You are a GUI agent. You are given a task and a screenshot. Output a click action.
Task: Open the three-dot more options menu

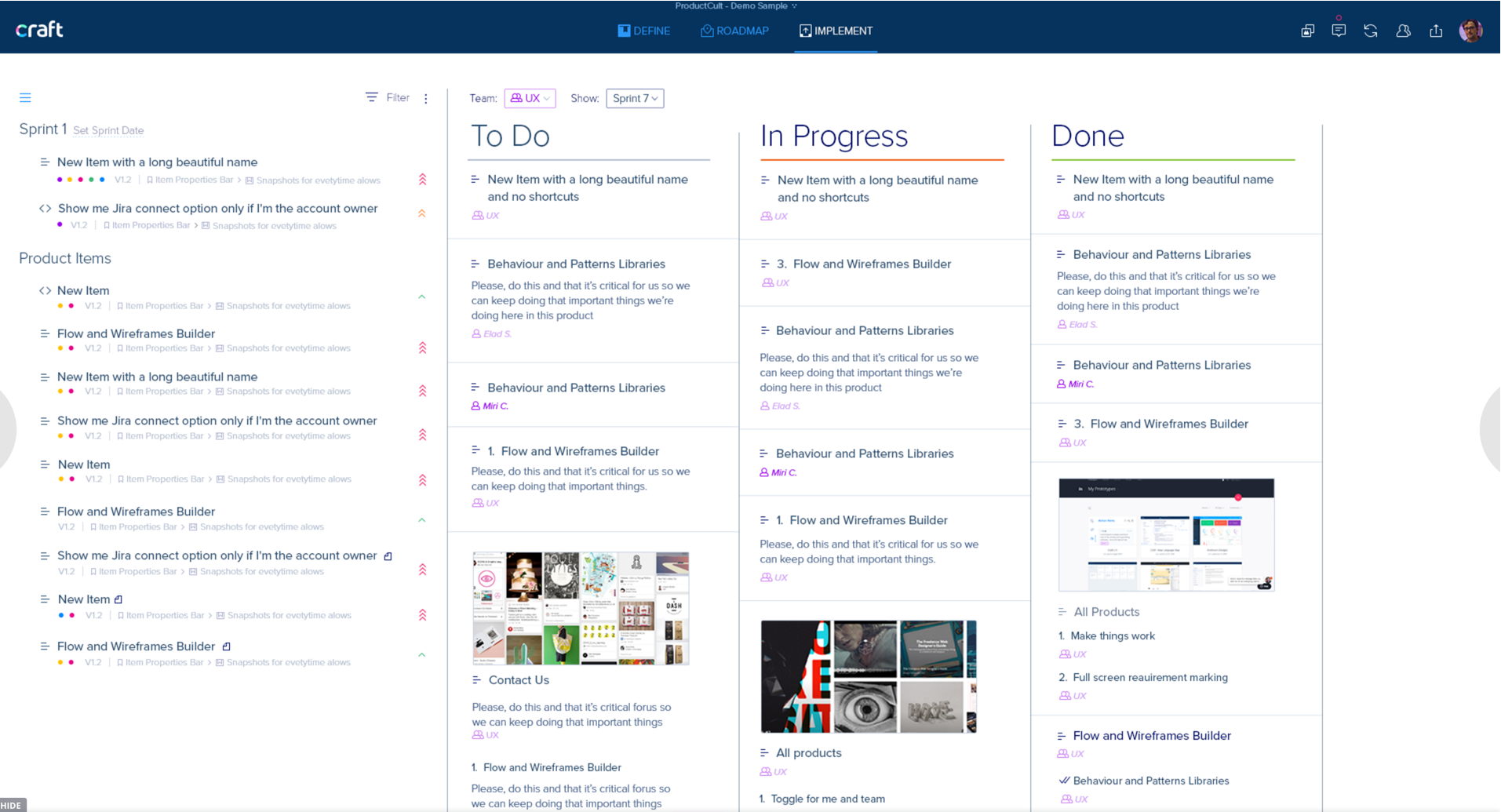pos(426,99)
